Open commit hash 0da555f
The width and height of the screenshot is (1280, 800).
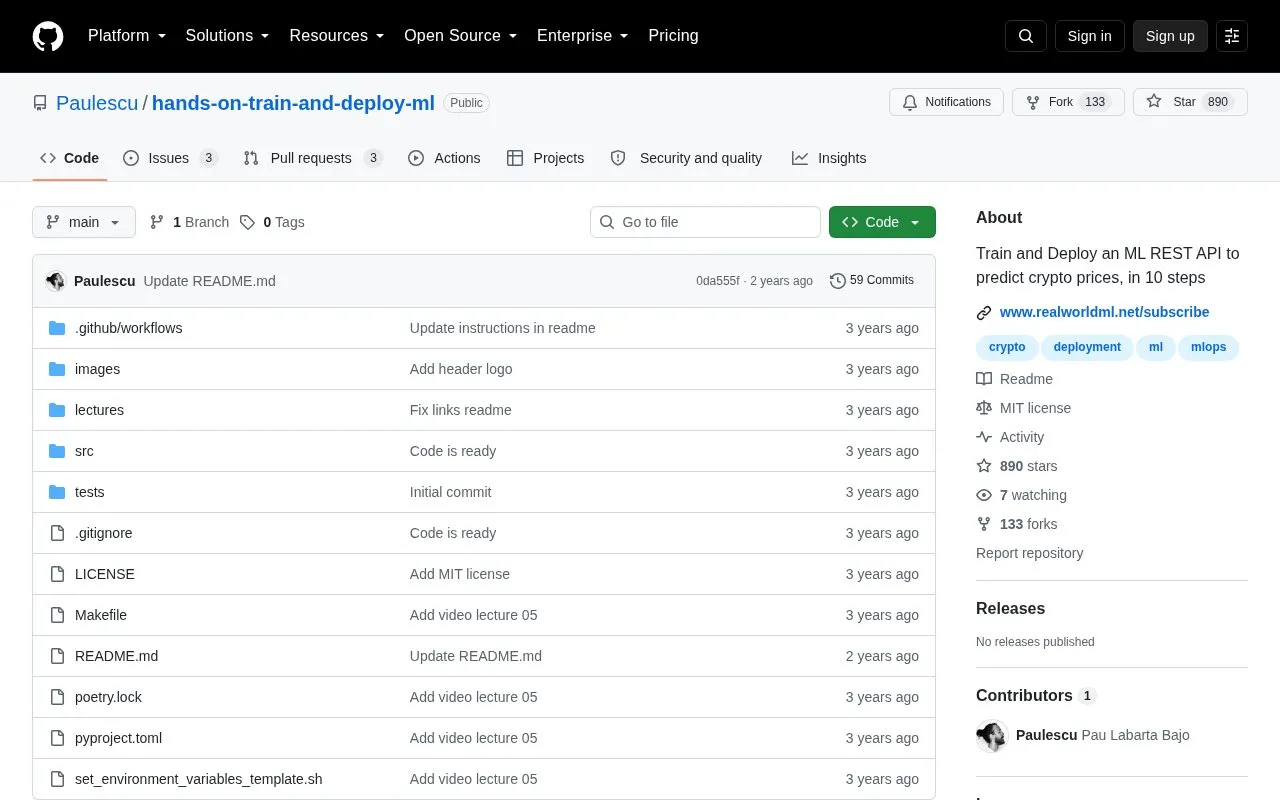click(x=717, y=281)
